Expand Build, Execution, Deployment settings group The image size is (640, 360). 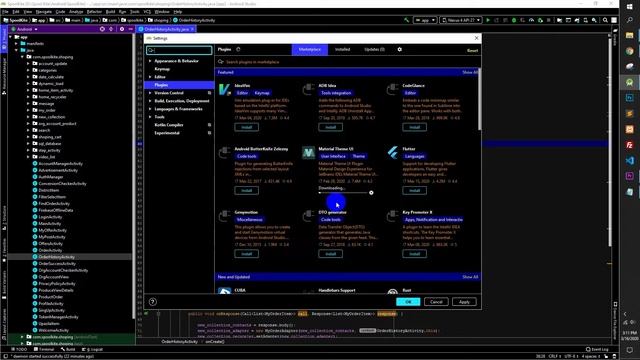pyautogui.click(x=150, y=101)
